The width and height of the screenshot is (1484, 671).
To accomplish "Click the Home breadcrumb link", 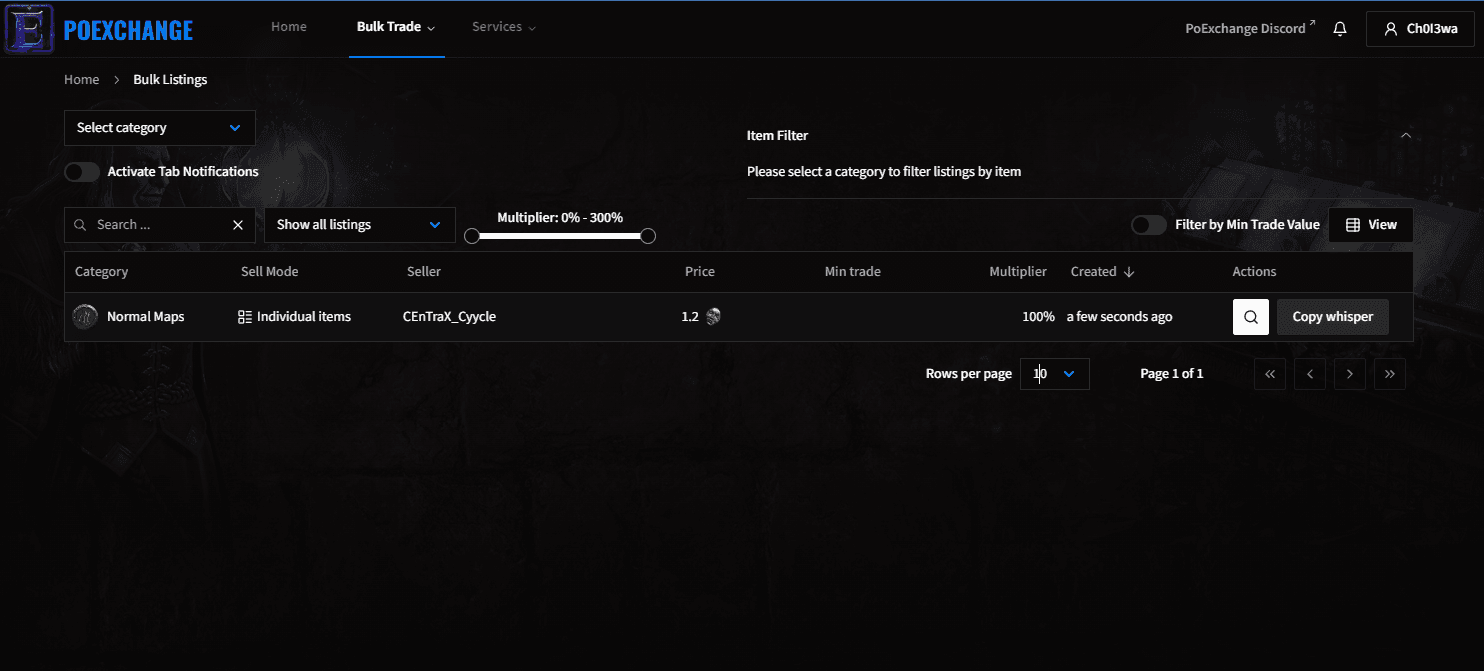I will pyautogui.click(x=81, y=80).
